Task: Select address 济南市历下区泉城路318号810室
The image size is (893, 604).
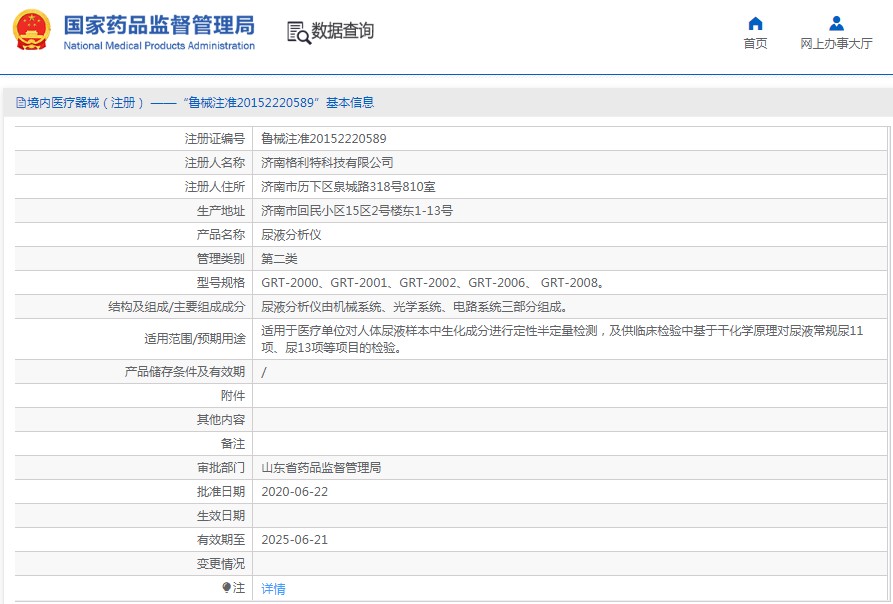Action: pyautogui.click(x=348, y=187)
